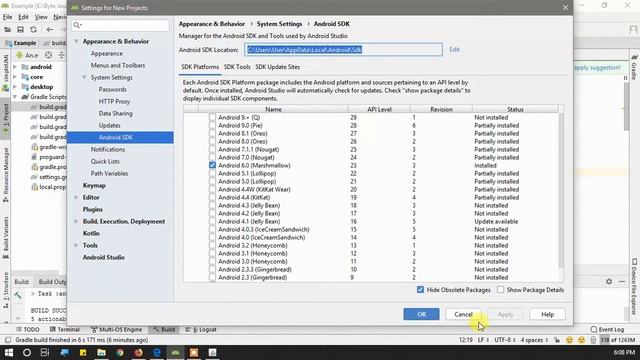
Task: Open the Logcat tool window
Action: 201,329
